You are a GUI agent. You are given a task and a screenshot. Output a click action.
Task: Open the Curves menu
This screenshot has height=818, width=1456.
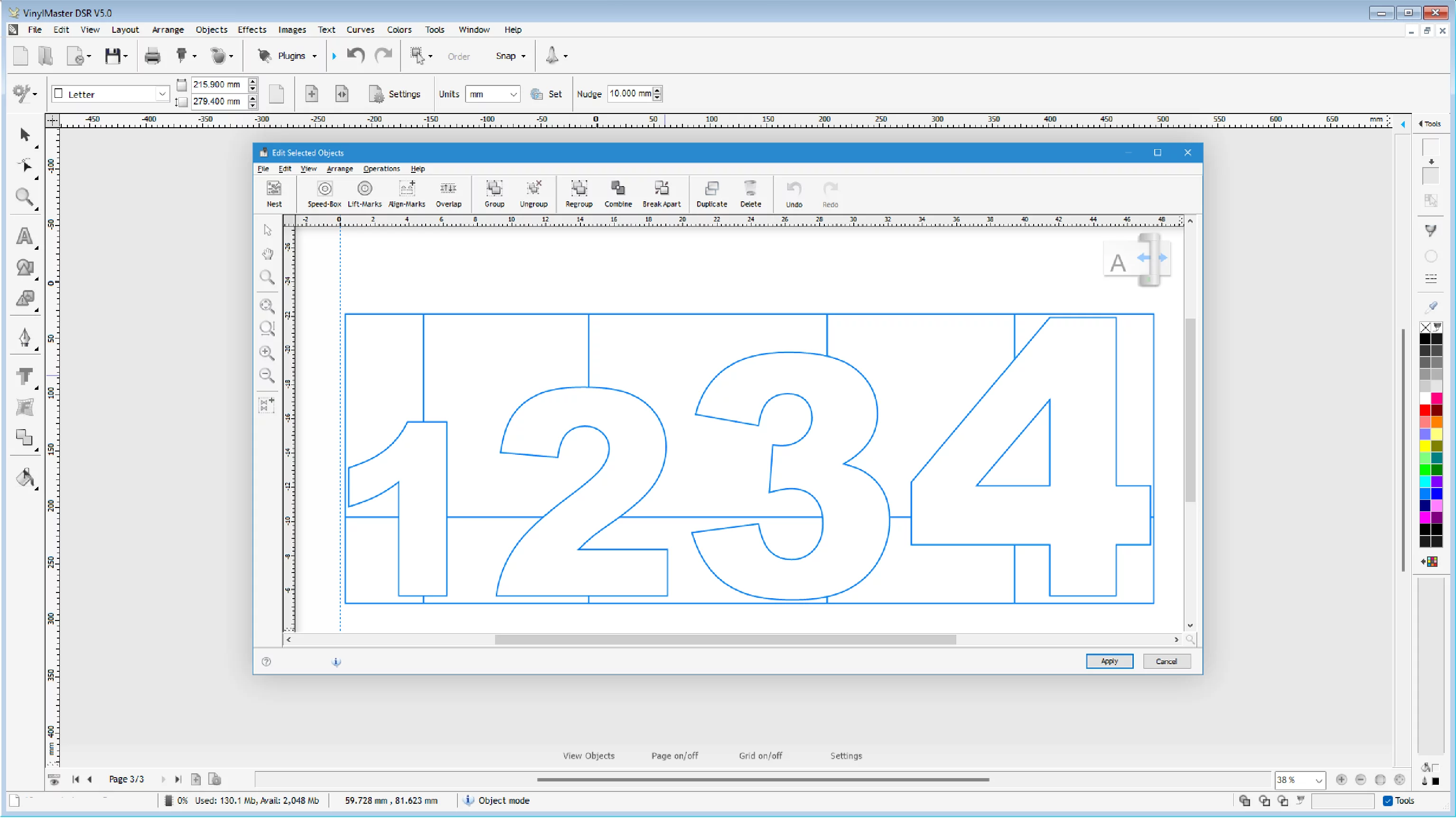pyautogui.click(x=360, y=29)
